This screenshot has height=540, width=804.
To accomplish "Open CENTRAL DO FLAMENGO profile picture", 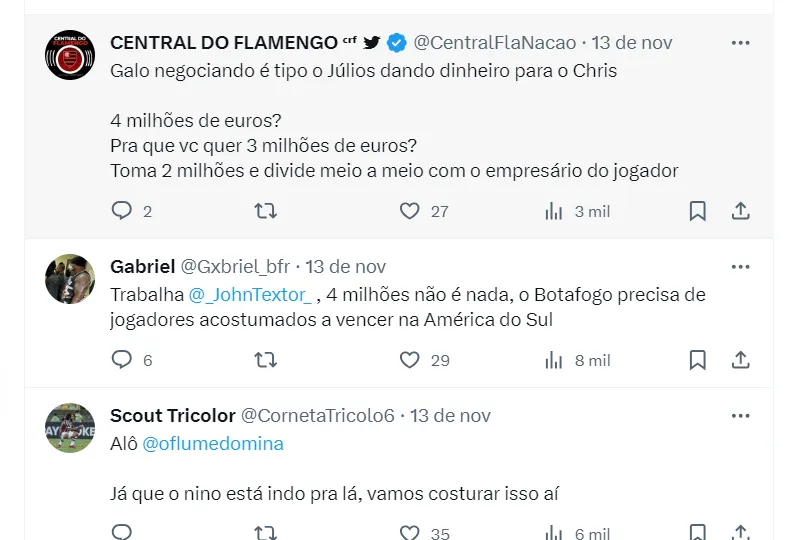I will [70, 55].
